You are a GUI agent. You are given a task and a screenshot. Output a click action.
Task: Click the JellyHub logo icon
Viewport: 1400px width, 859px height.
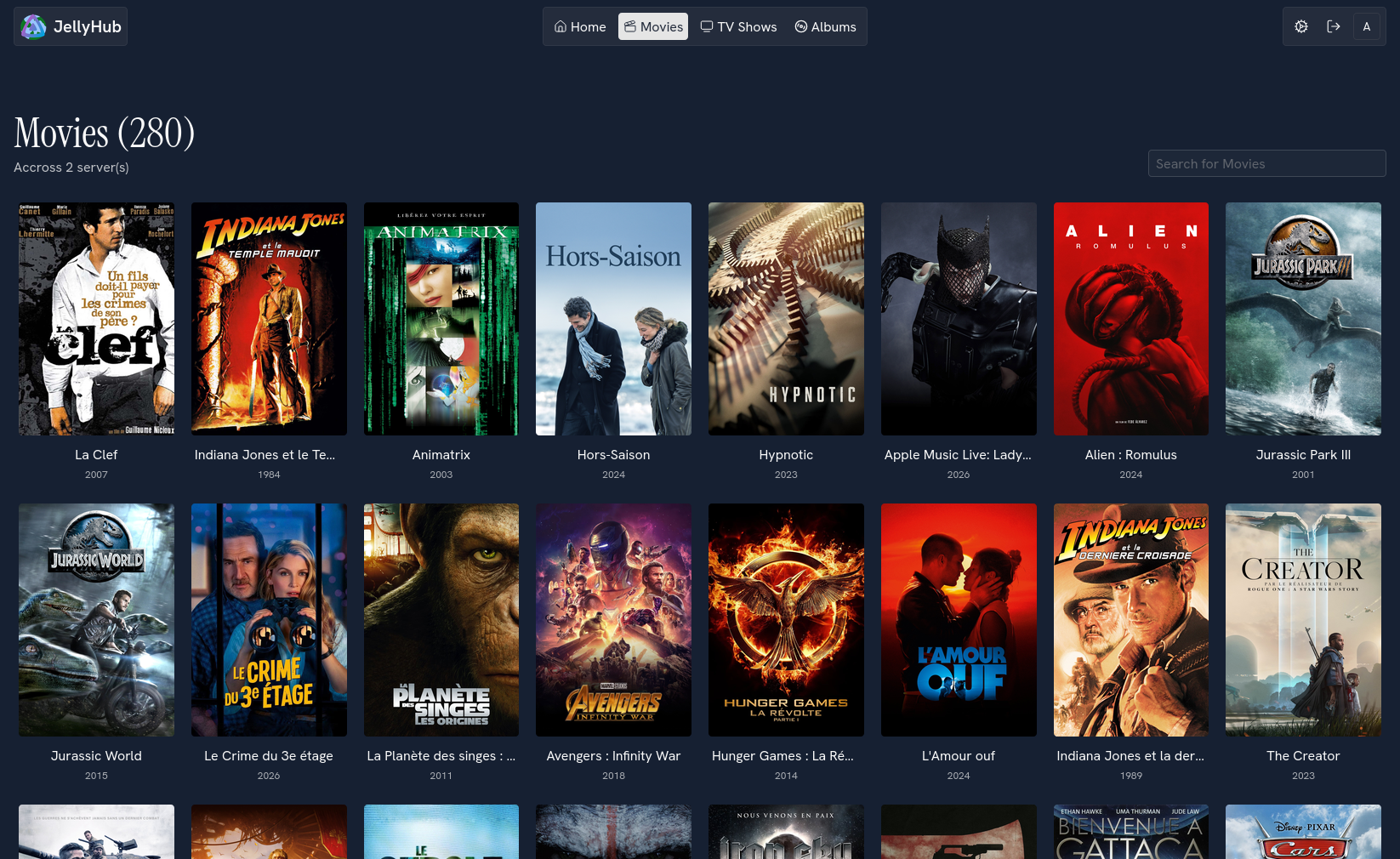click(x=33, y=26)
